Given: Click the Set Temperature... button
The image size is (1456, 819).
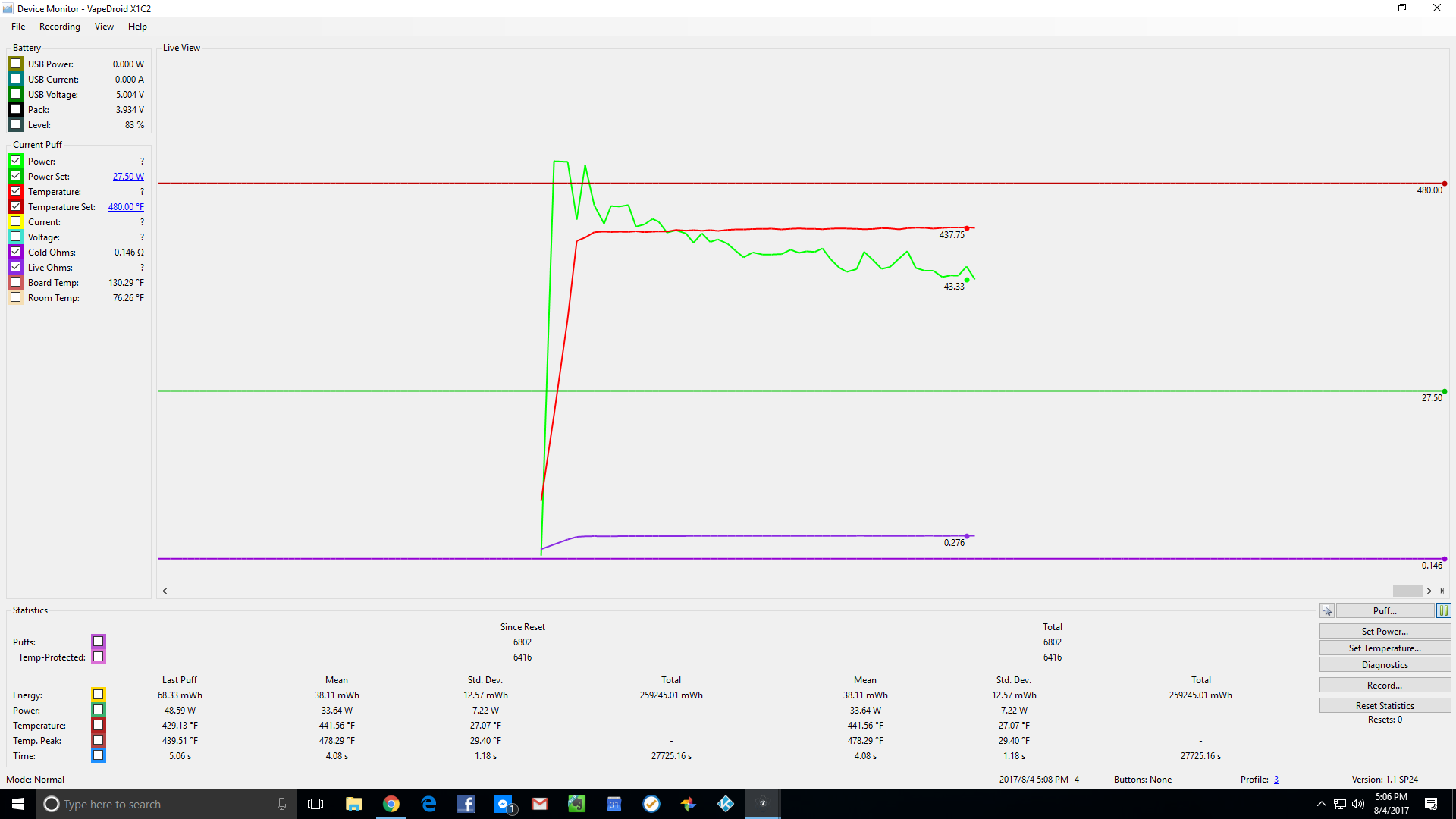Looking at the screenshot, I should point(1385,648).
